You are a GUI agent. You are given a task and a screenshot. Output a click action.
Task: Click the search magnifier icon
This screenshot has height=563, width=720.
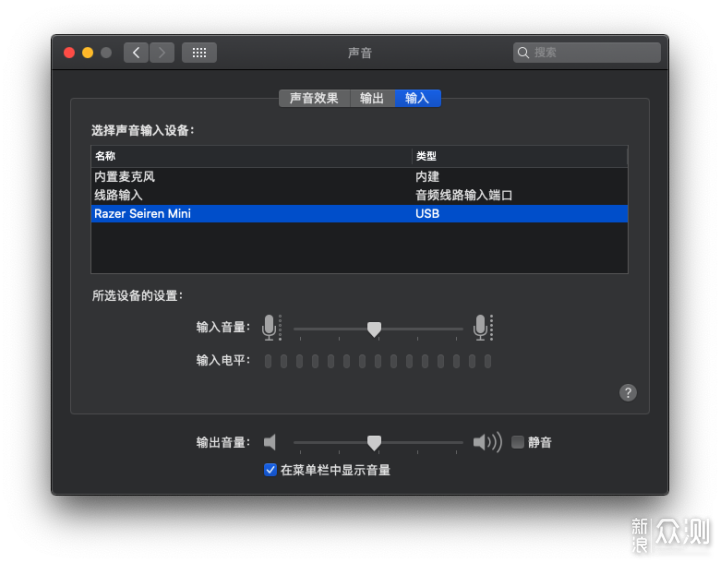click(523, 53)
